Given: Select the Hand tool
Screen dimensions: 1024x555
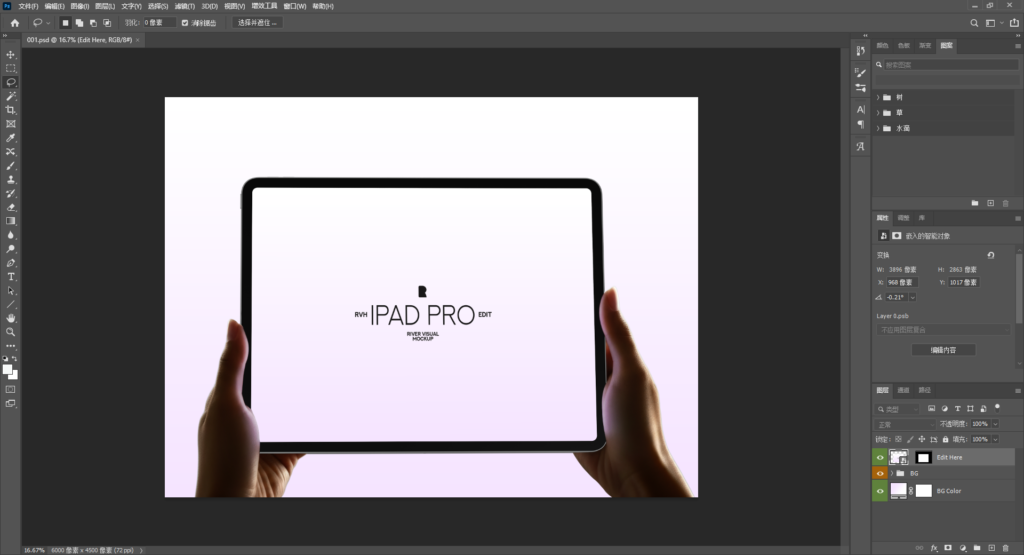Looking at the screenshot, I should pos(10,318).
